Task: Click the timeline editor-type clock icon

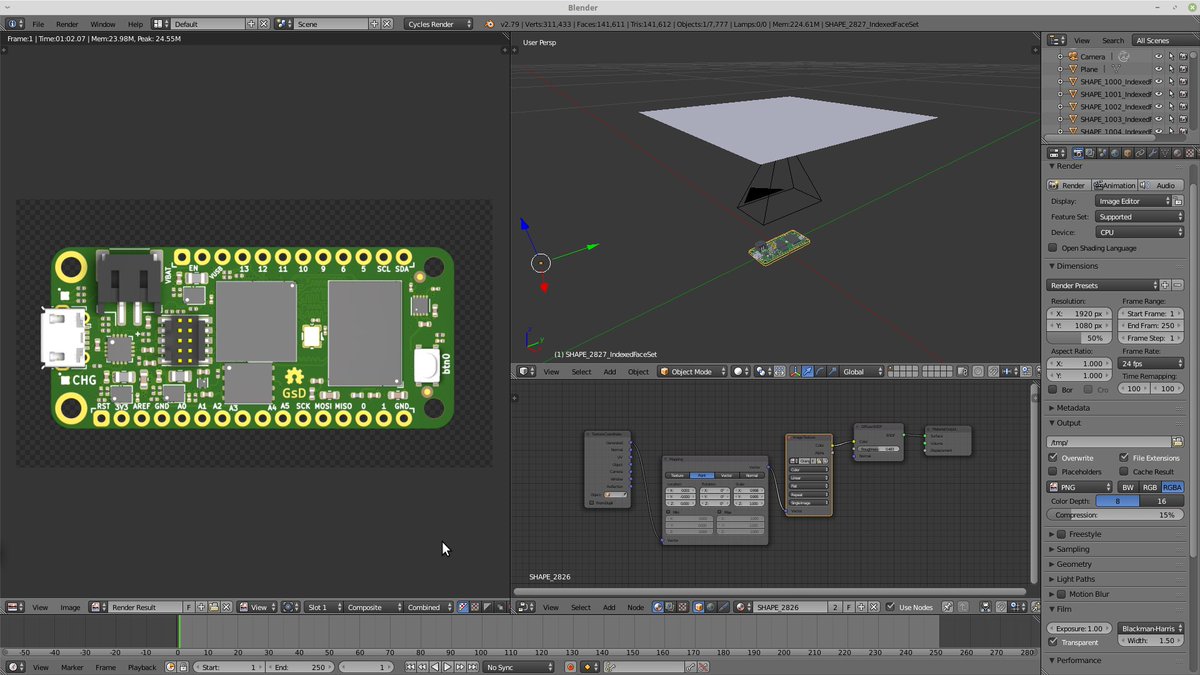Action: click(x=17, y=667)
